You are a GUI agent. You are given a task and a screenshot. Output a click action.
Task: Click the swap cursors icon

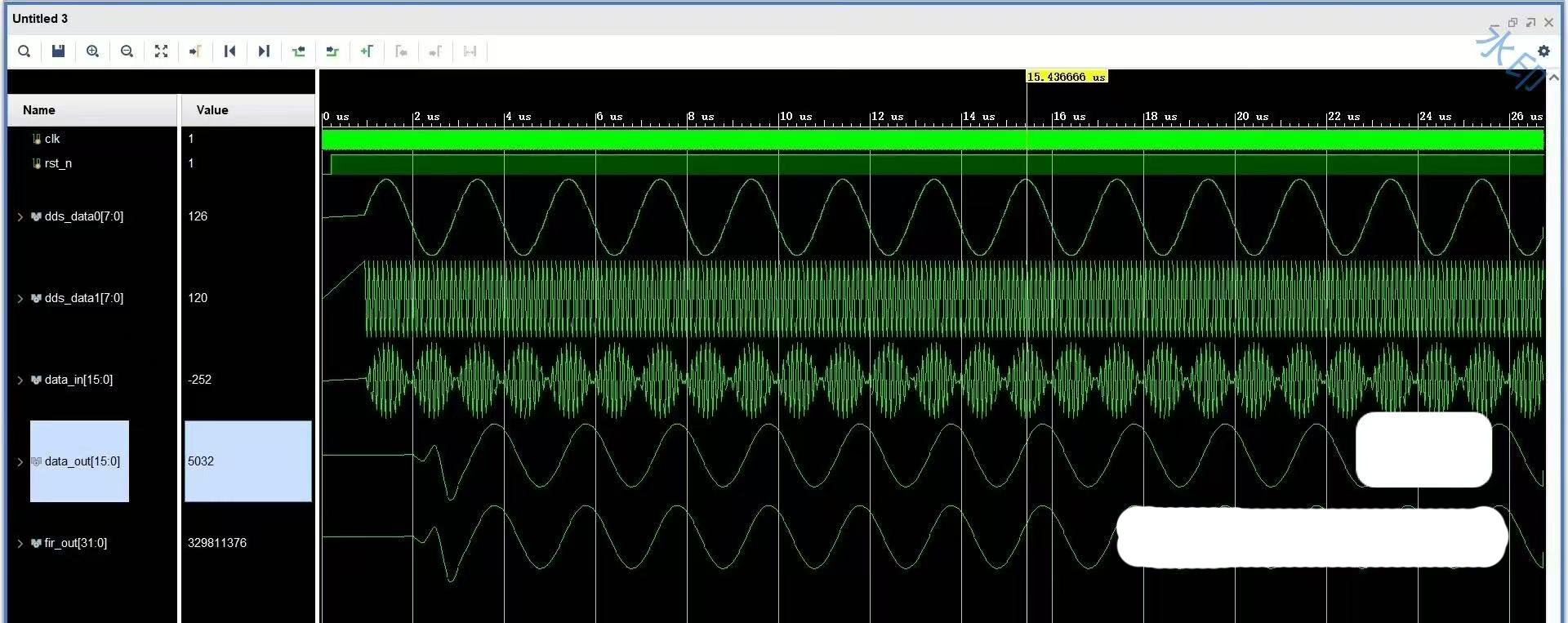[470, 51]
